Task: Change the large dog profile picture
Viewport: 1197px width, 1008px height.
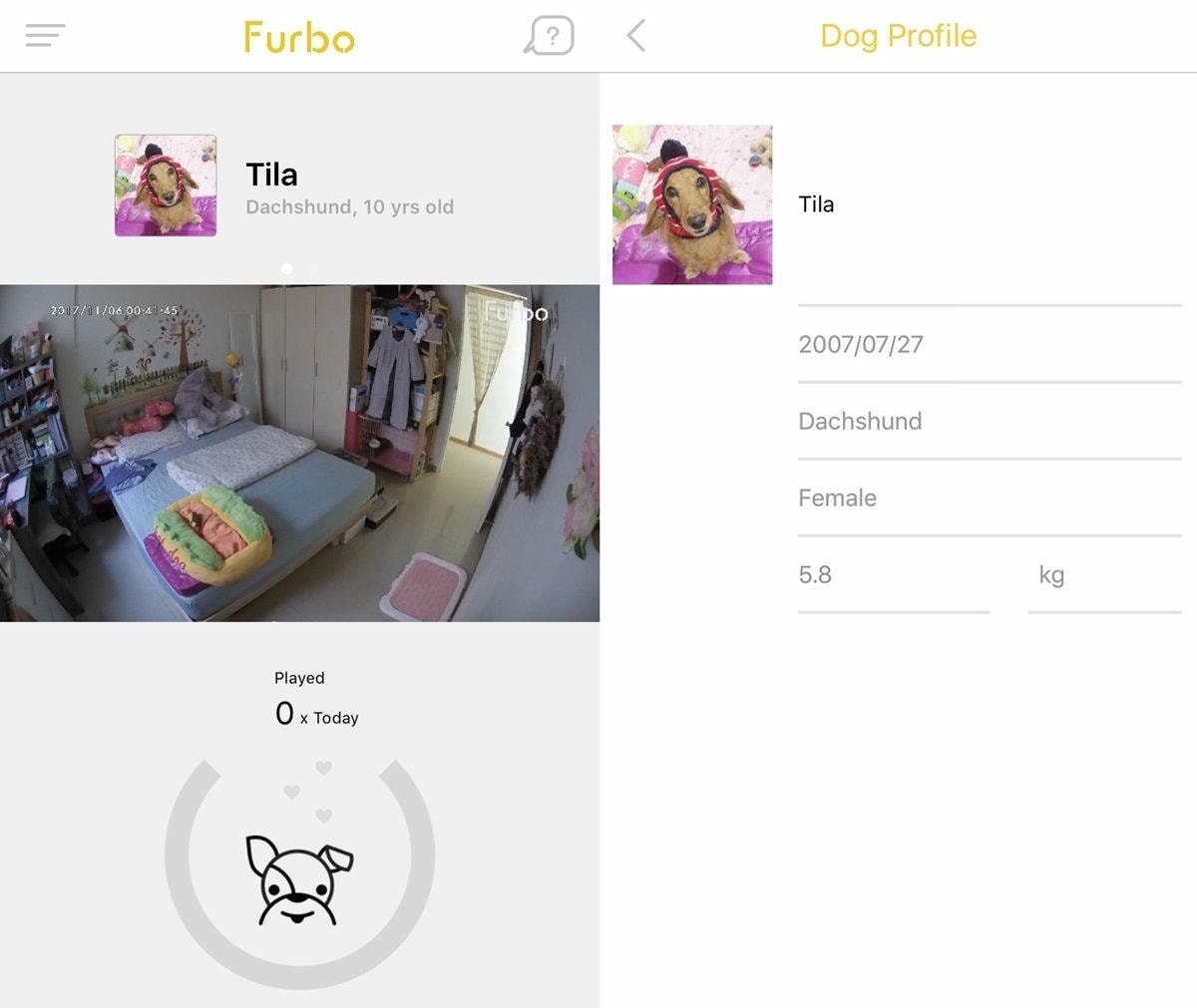Action: tap(692, 204)
